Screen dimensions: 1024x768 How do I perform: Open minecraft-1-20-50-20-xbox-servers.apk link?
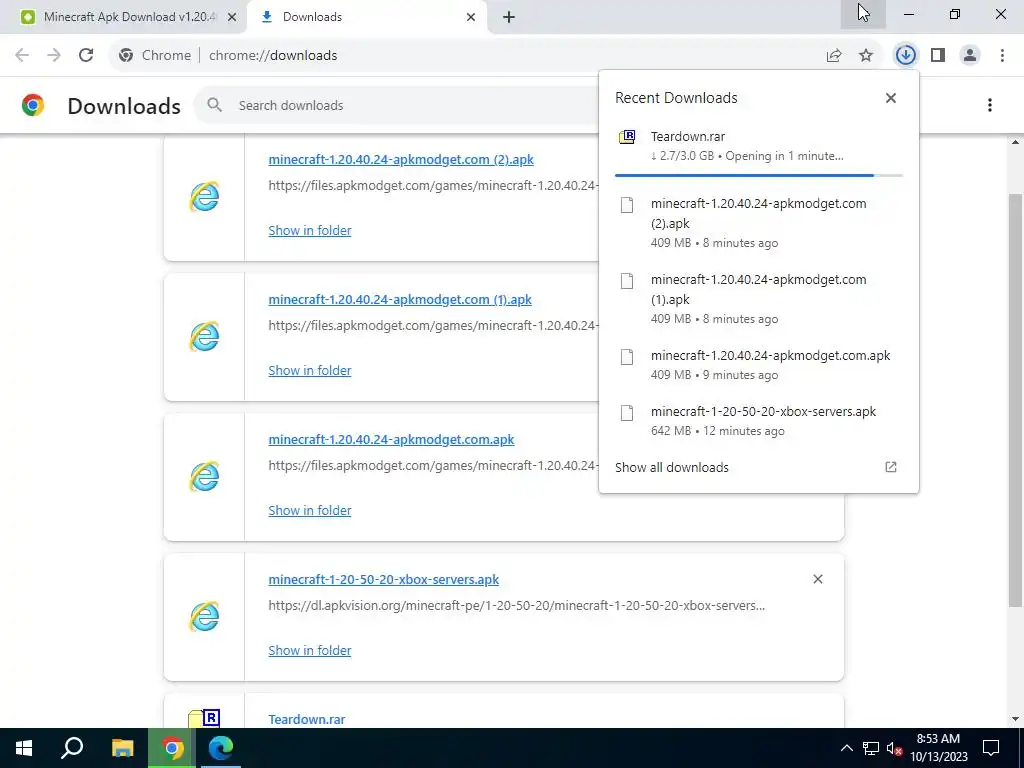coord(383,579)
